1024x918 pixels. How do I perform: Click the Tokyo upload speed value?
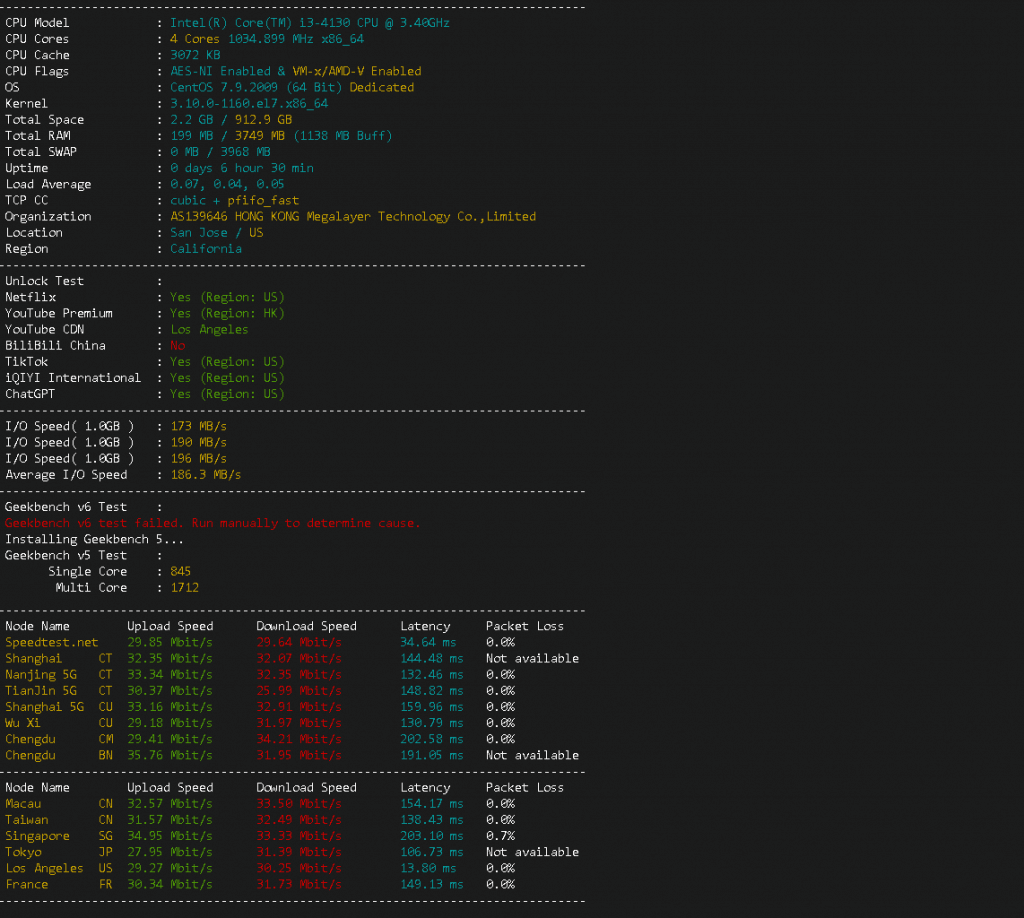[x=169, y=852]
